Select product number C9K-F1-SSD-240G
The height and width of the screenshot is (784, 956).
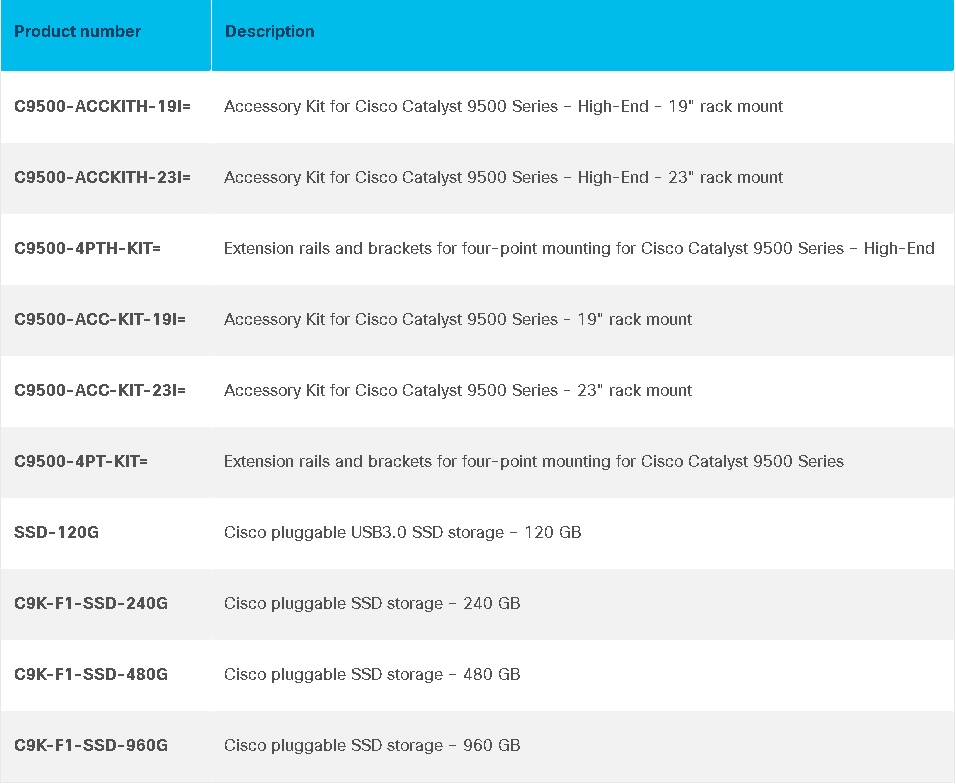[x=91, y=603]
